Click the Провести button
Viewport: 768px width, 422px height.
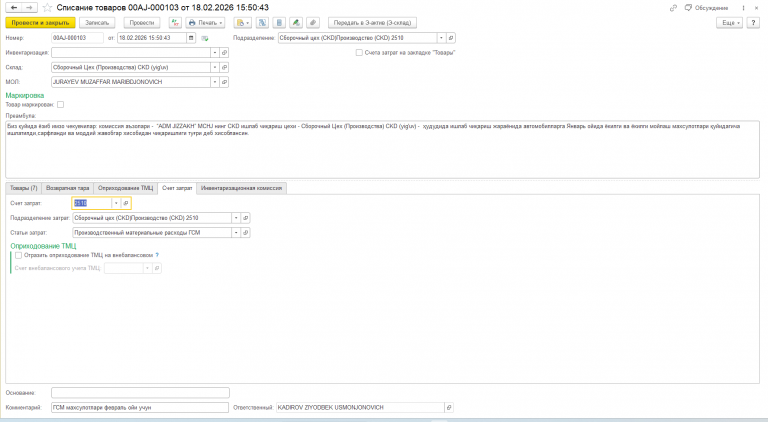(142, 23)
